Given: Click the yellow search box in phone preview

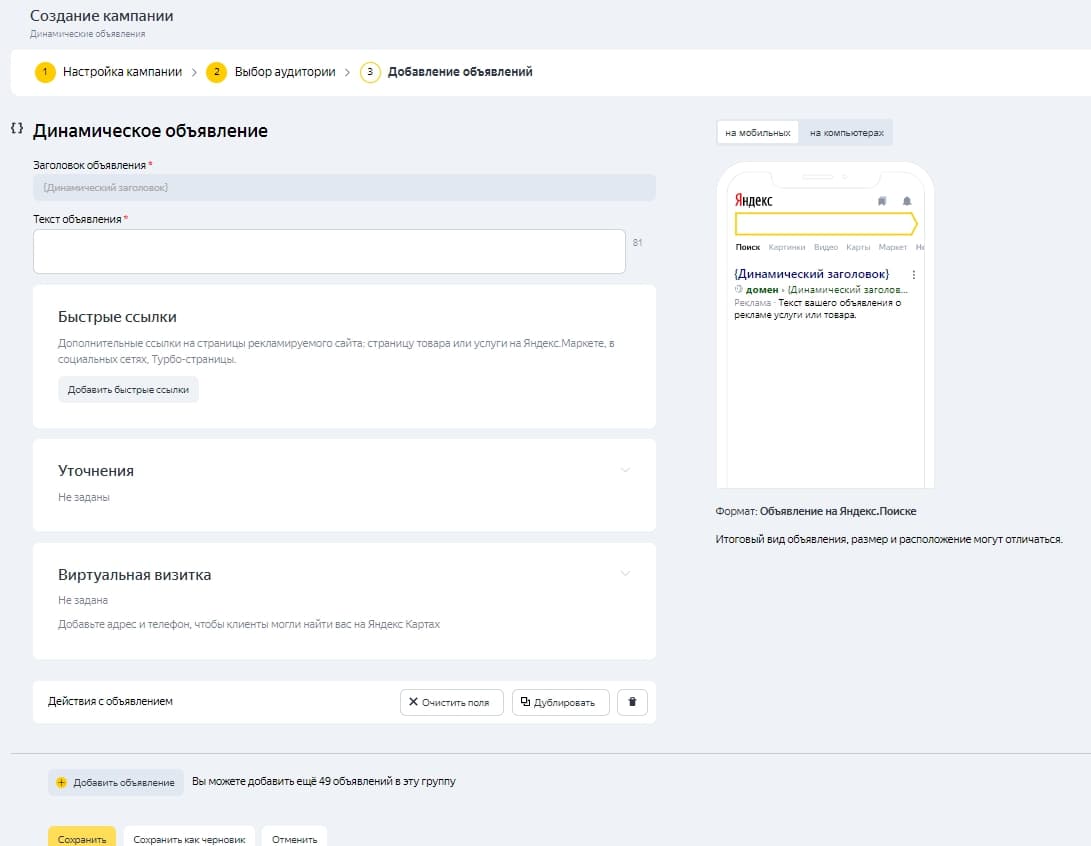Looking at the screenshot, I should (x=826, y=224).
